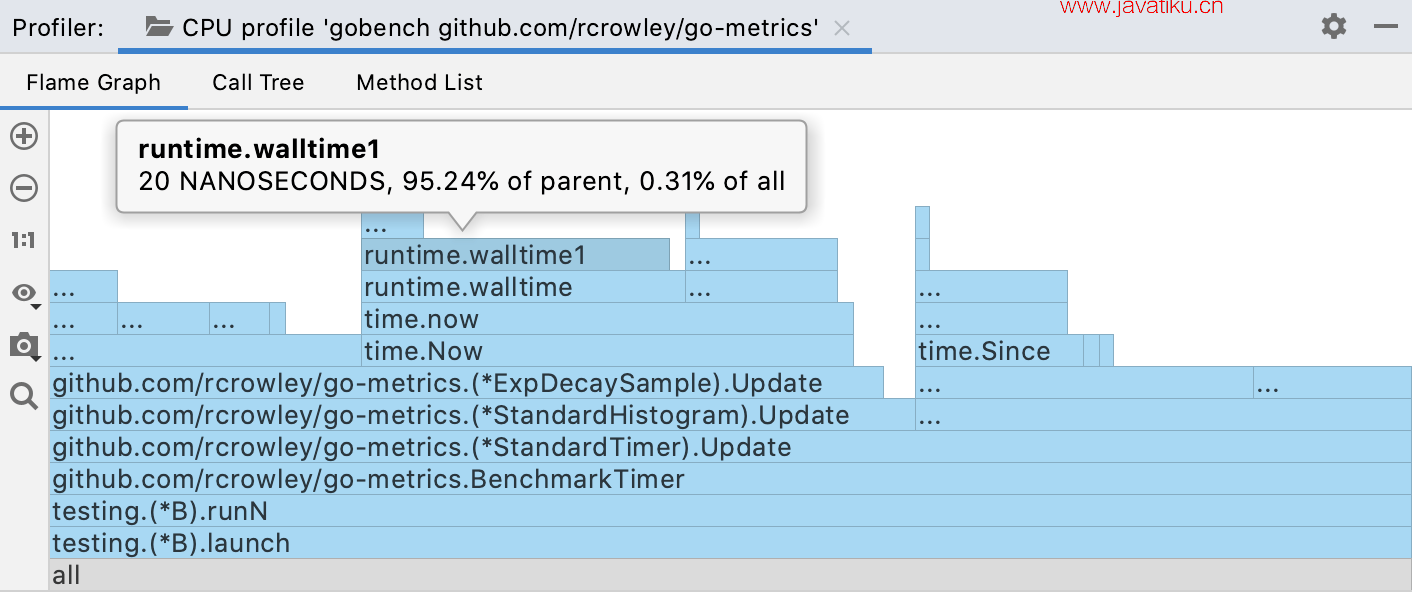Click the gray 'all' root frame

click(730, 575)
